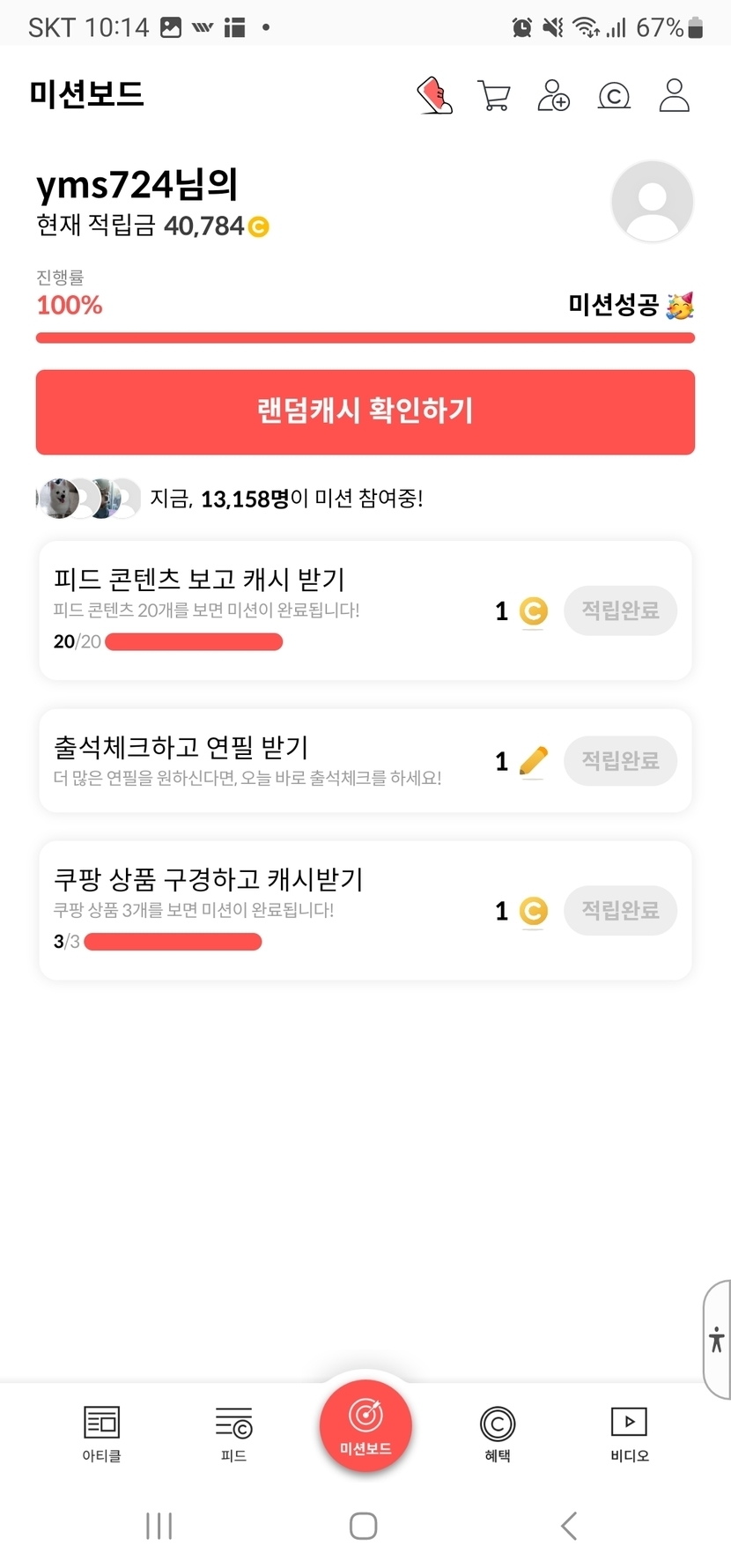
Task: Open the 비디오 tab
Action: point(629,1433)
